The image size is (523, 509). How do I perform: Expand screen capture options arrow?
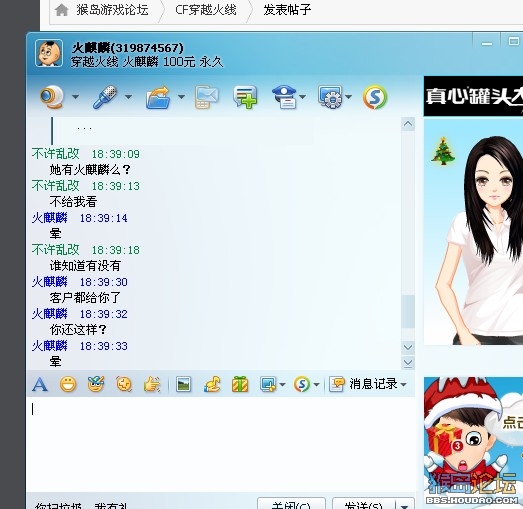point(283,385)
